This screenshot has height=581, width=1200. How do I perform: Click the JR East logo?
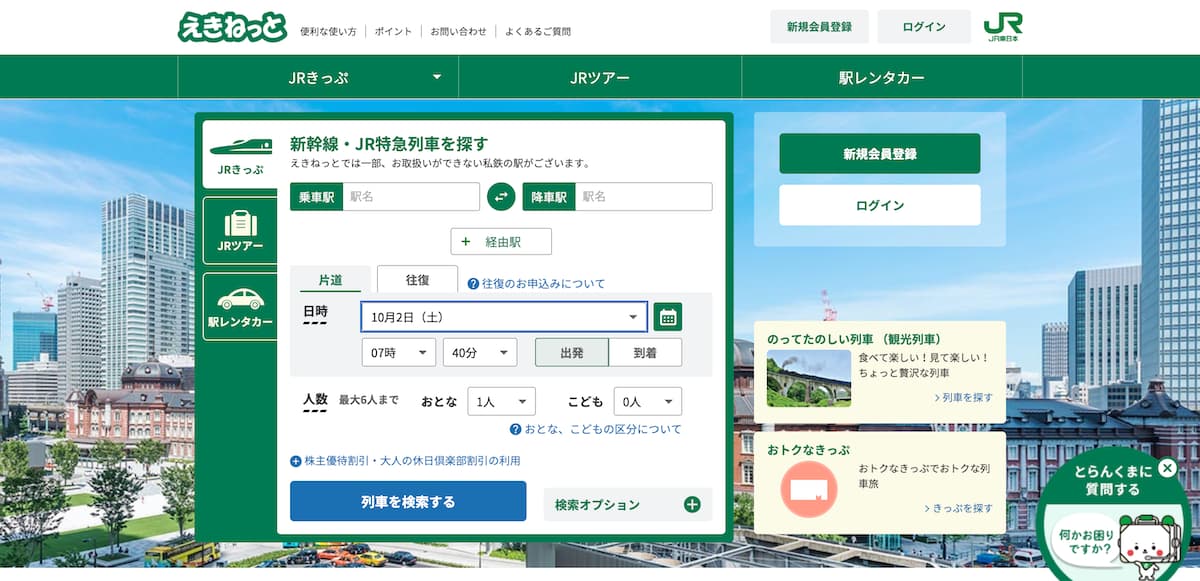(1003, 27)
